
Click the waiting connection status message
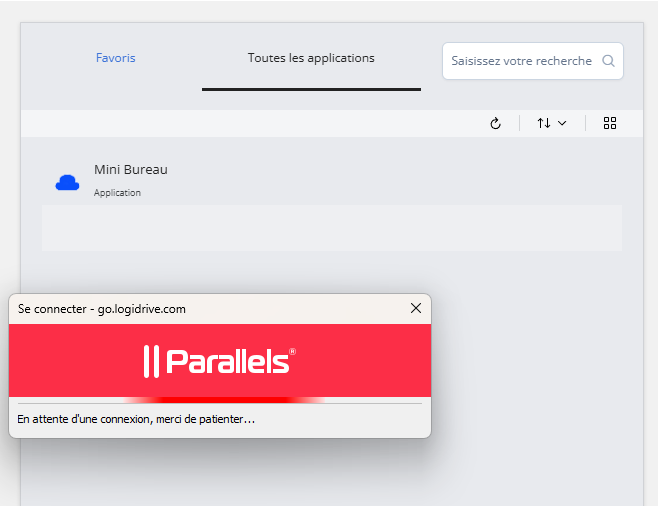tap(136, 420)
